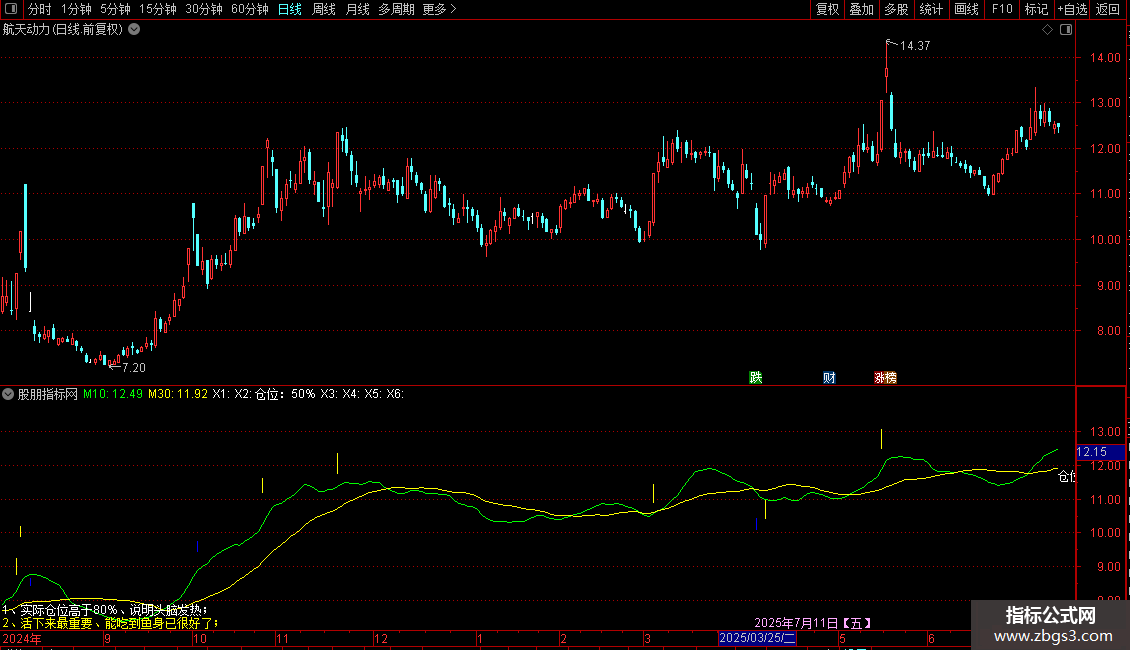
Task: Open the 统计 statistics tool
Action: click(x=930, y=9)
